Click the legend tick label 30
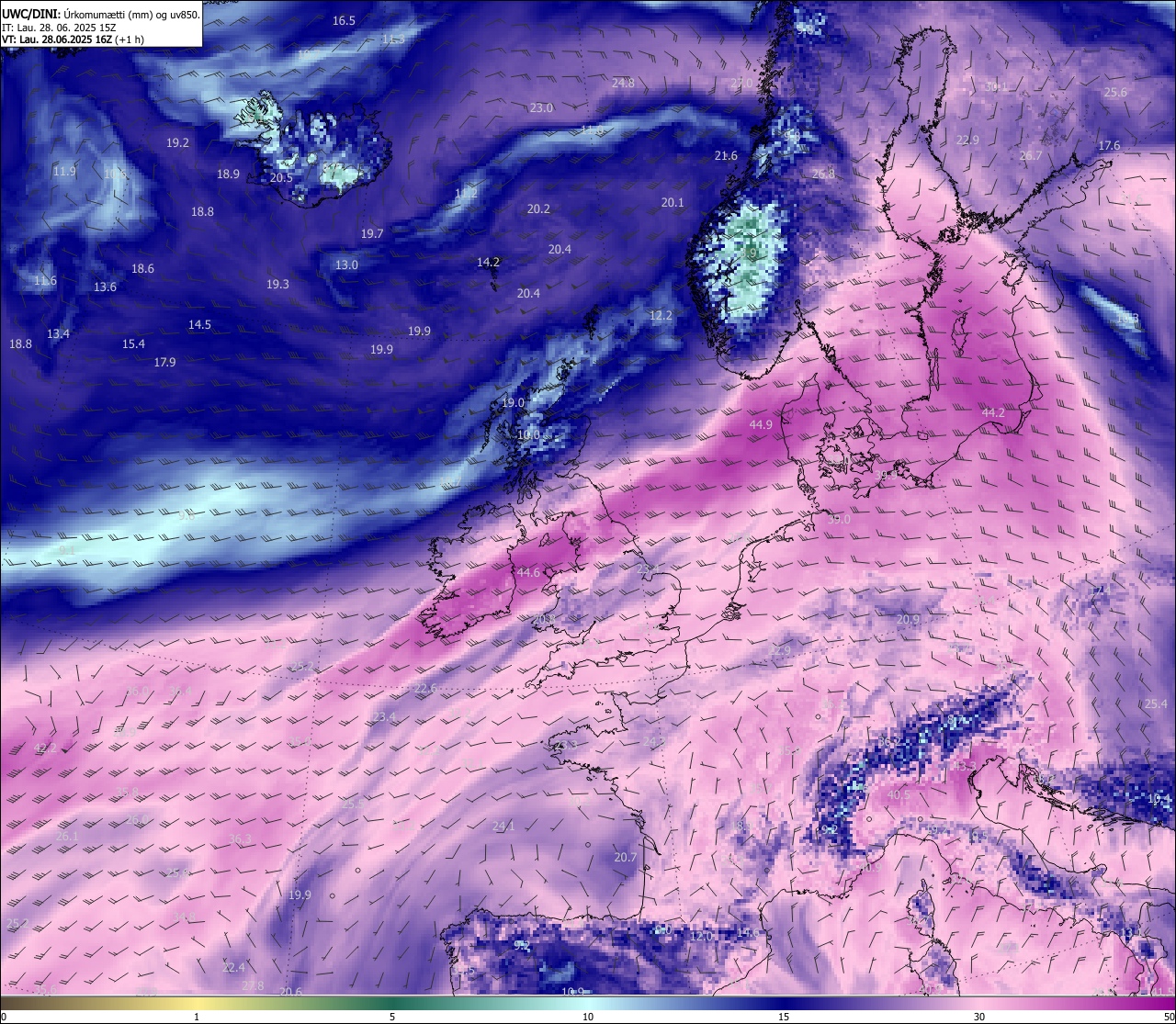This screenshot has height=1024, width=1176. pos(979,1017)
